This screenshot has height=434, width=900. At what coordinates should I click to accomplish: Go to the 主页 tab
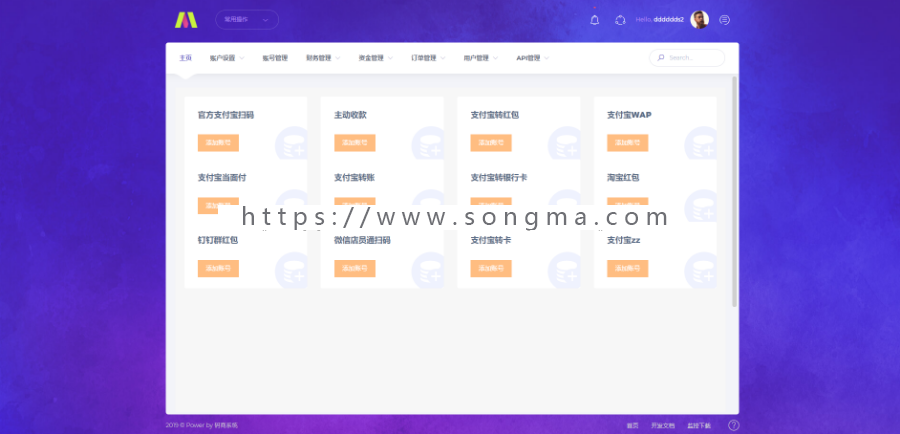click(185, 58)
